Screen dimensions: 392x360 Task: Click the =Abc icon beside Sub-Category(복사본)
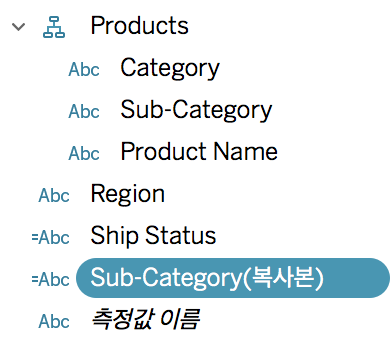pyautogui.click(x=51, y=280)
